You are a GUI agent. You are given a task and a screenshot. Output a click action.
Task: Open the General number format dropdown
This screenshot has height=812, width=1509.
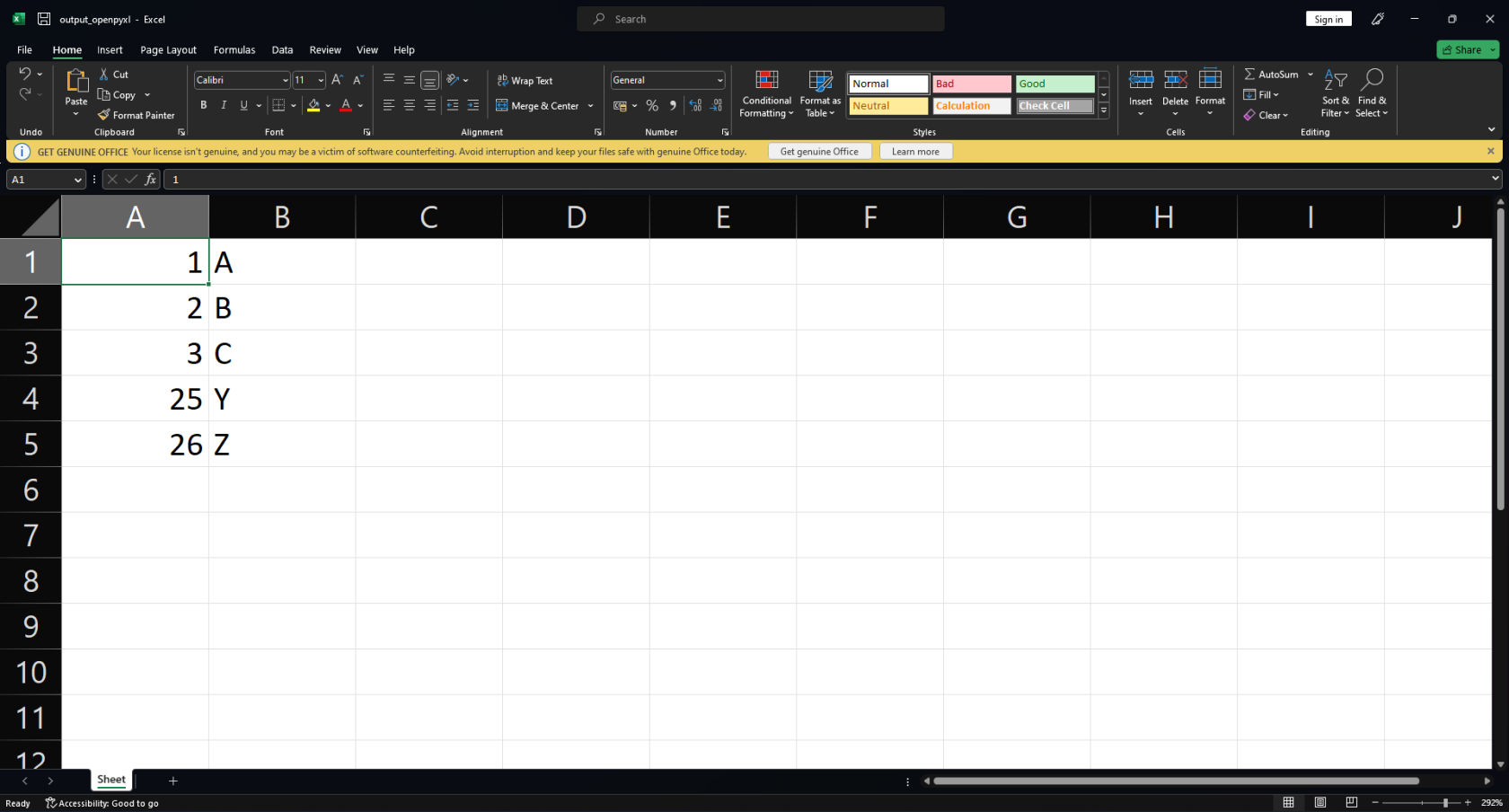[720, 80]
